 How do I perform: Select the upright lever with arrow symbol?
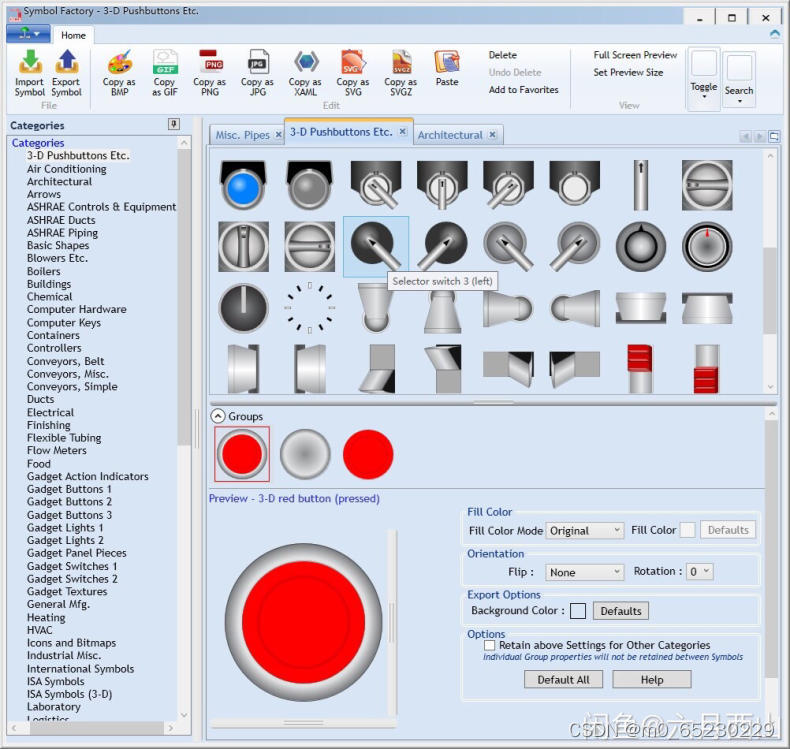point(641,185)
